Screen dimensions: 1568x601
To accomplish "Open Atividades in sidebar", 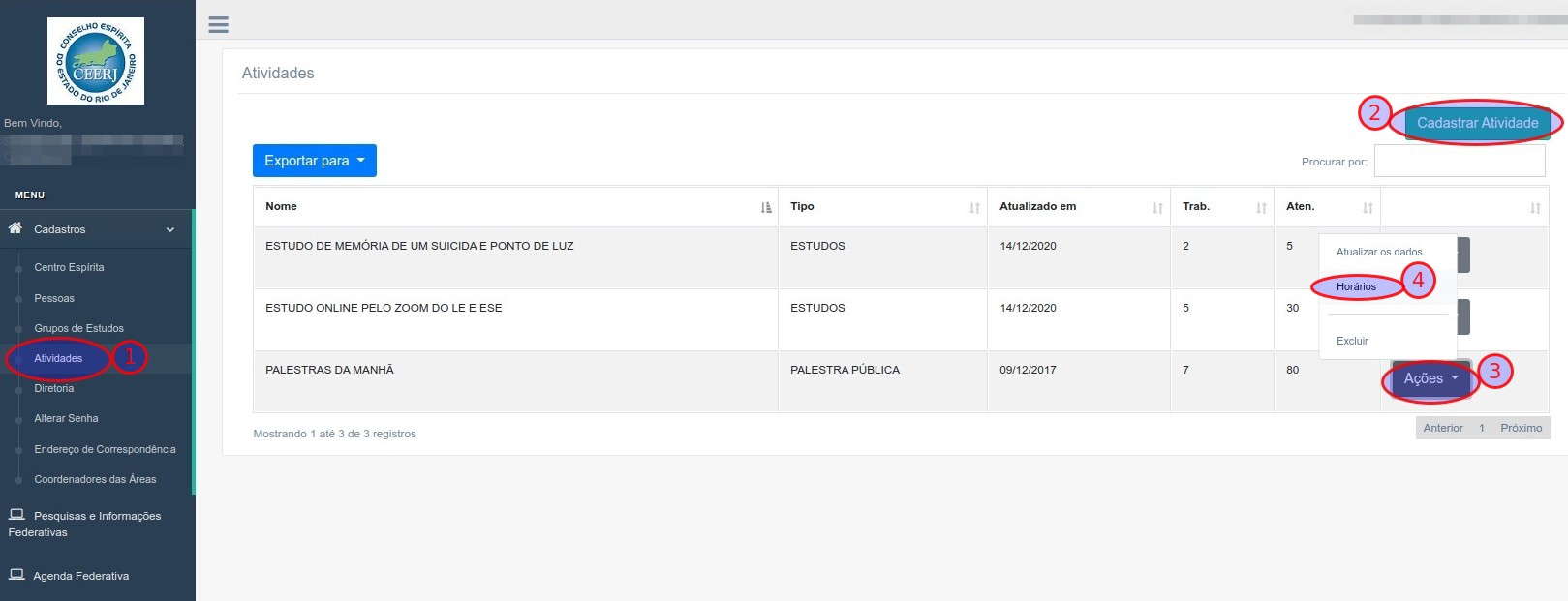I will [x=58, y=358].
